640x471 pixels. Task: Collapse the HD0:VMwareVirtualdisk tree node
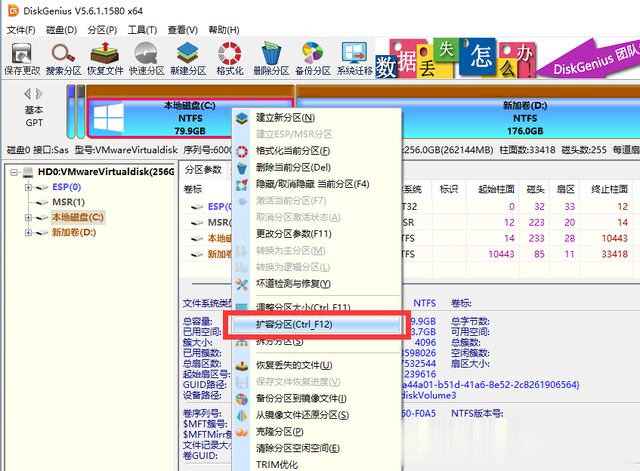(x=14, y=172)
